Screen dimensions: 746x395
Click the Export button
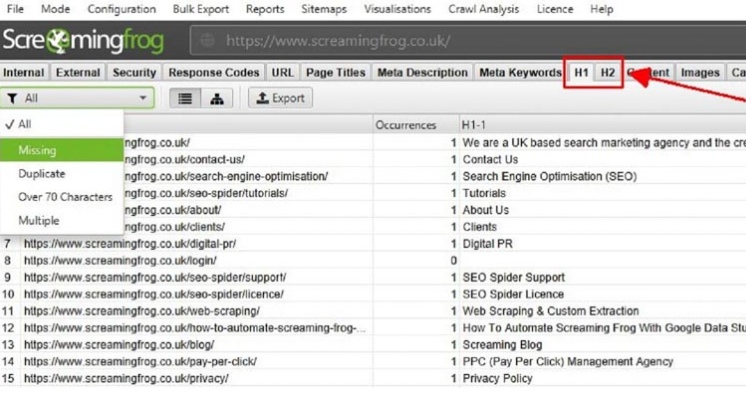pos(280,98)
